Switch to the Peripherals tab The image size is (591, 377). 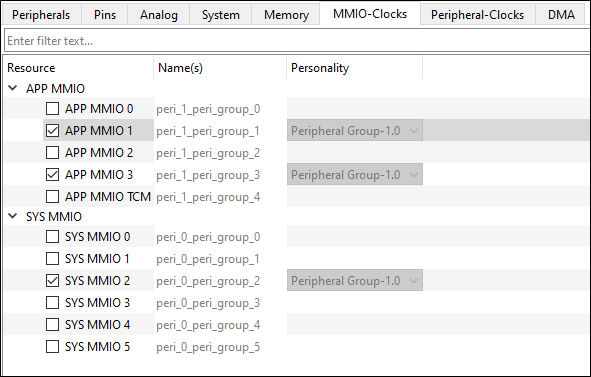[41, 15]
